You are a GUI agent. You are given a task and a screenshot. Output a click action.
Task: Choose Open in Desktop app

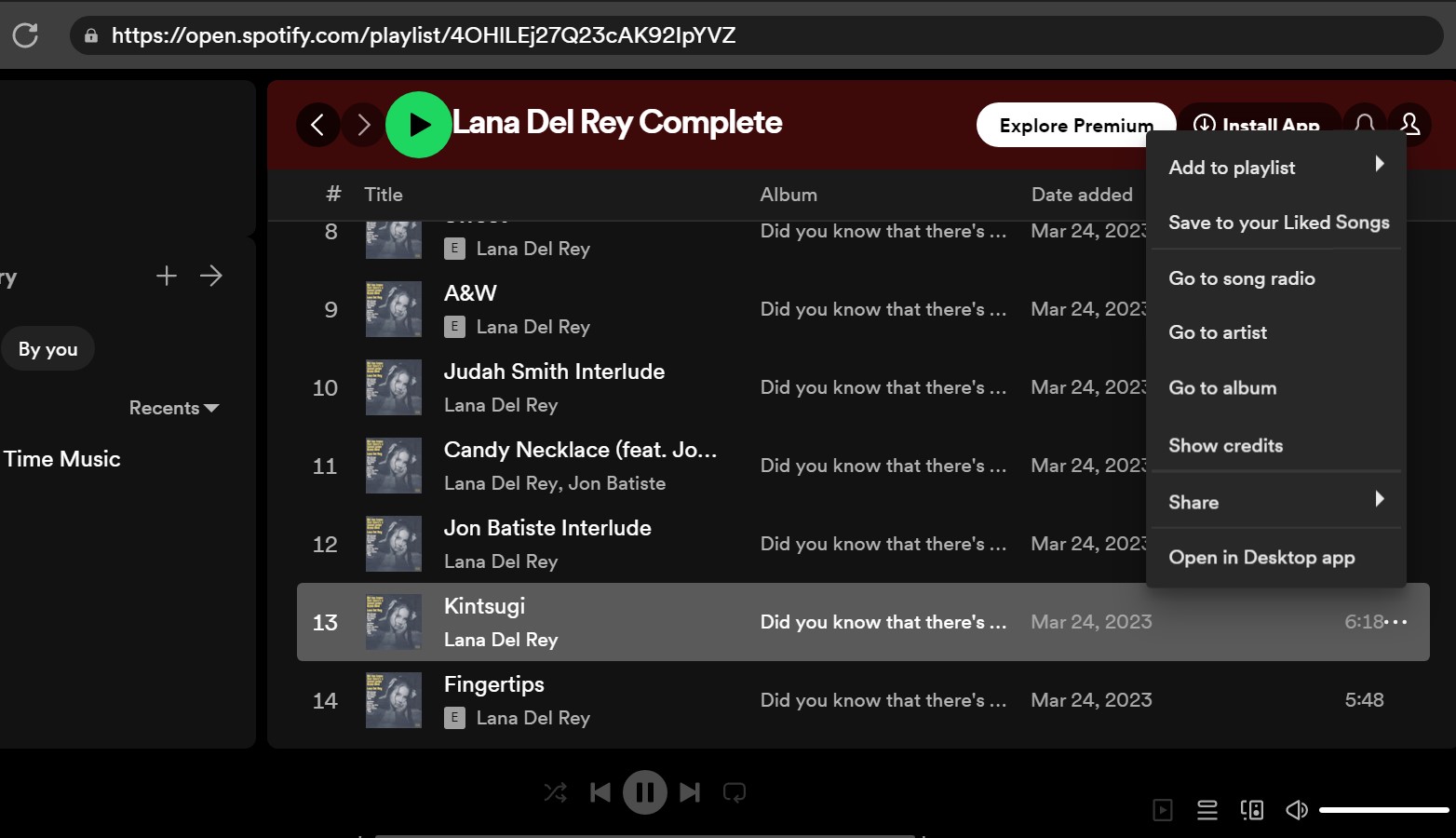pos(1276,558)
